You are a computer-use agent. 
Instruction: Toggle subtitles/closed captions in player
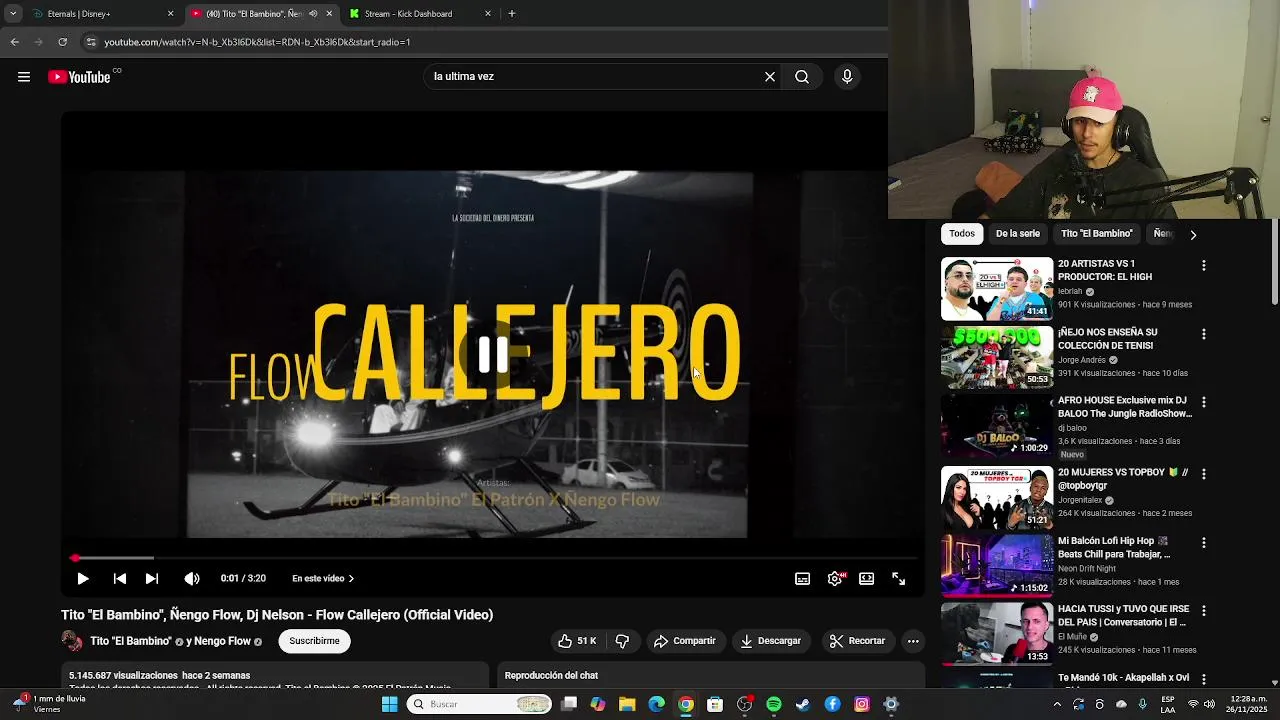point(802,579)
